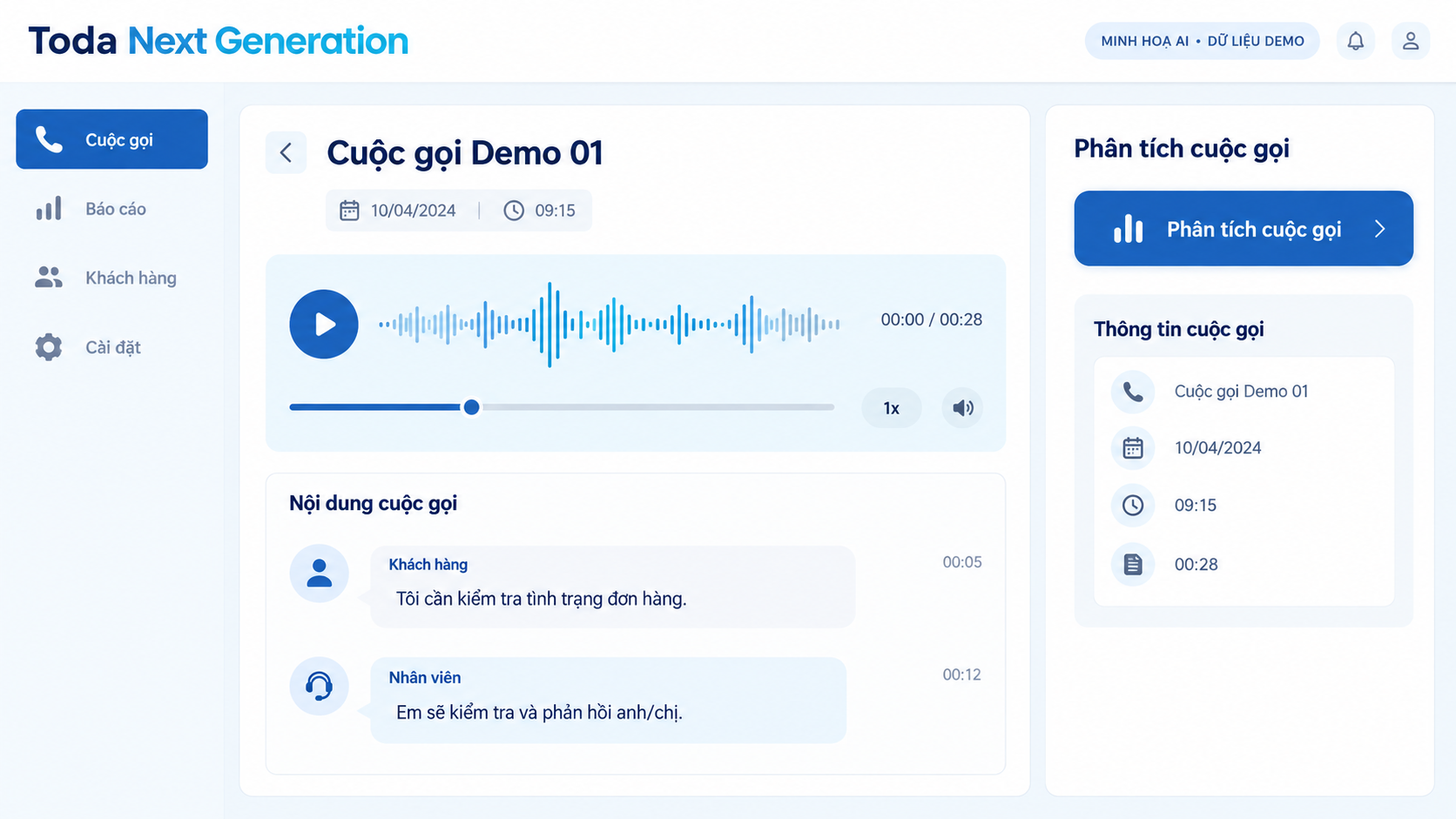
Task: Click the 'Nhân viên' speaker label in transcript
Action: [425, 678]
